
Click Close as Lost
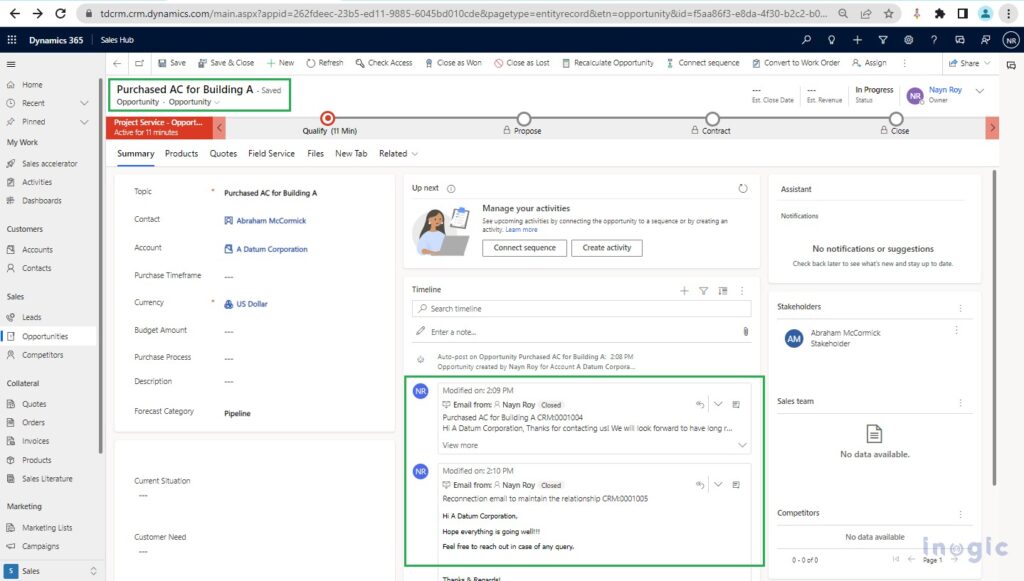(x=521, y=62)
